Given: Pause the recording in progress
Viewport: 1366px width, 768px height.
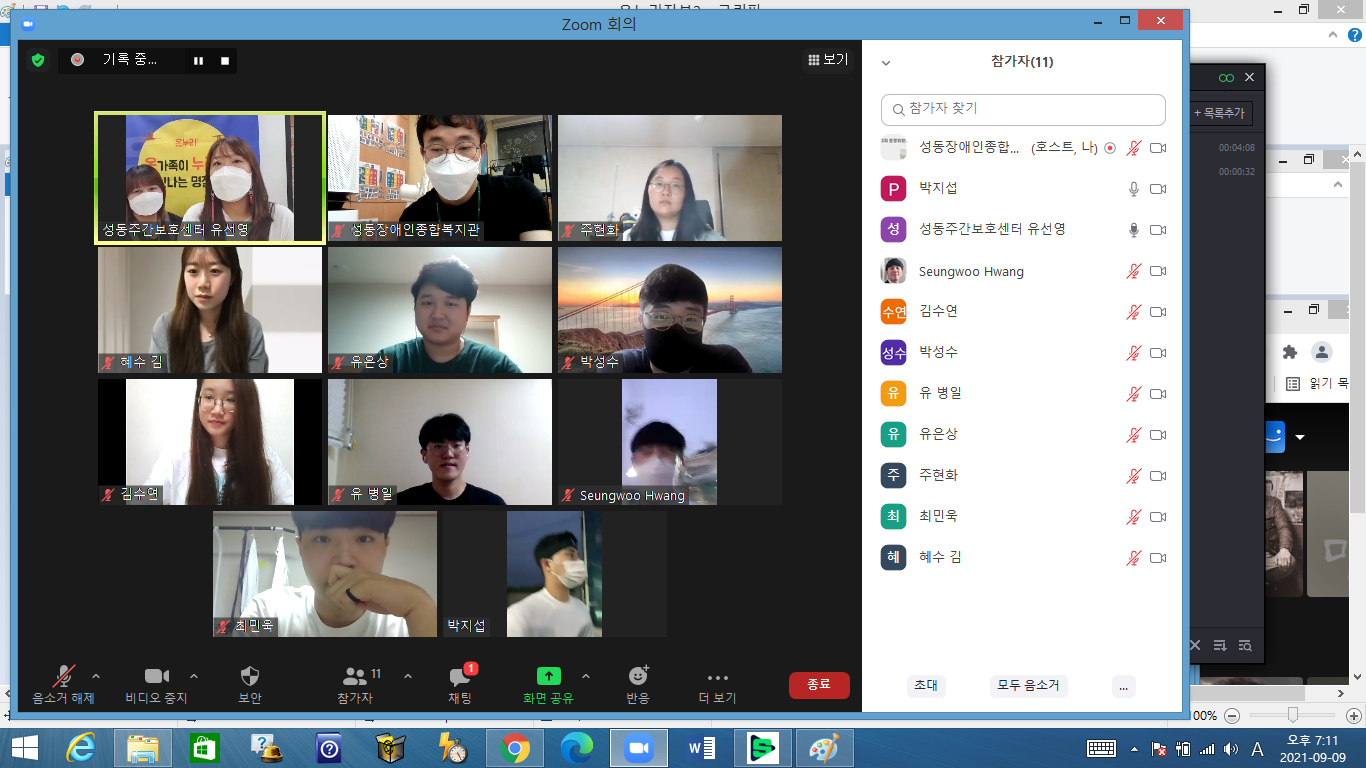Looking at the screenshot, I should click(198, 61).
